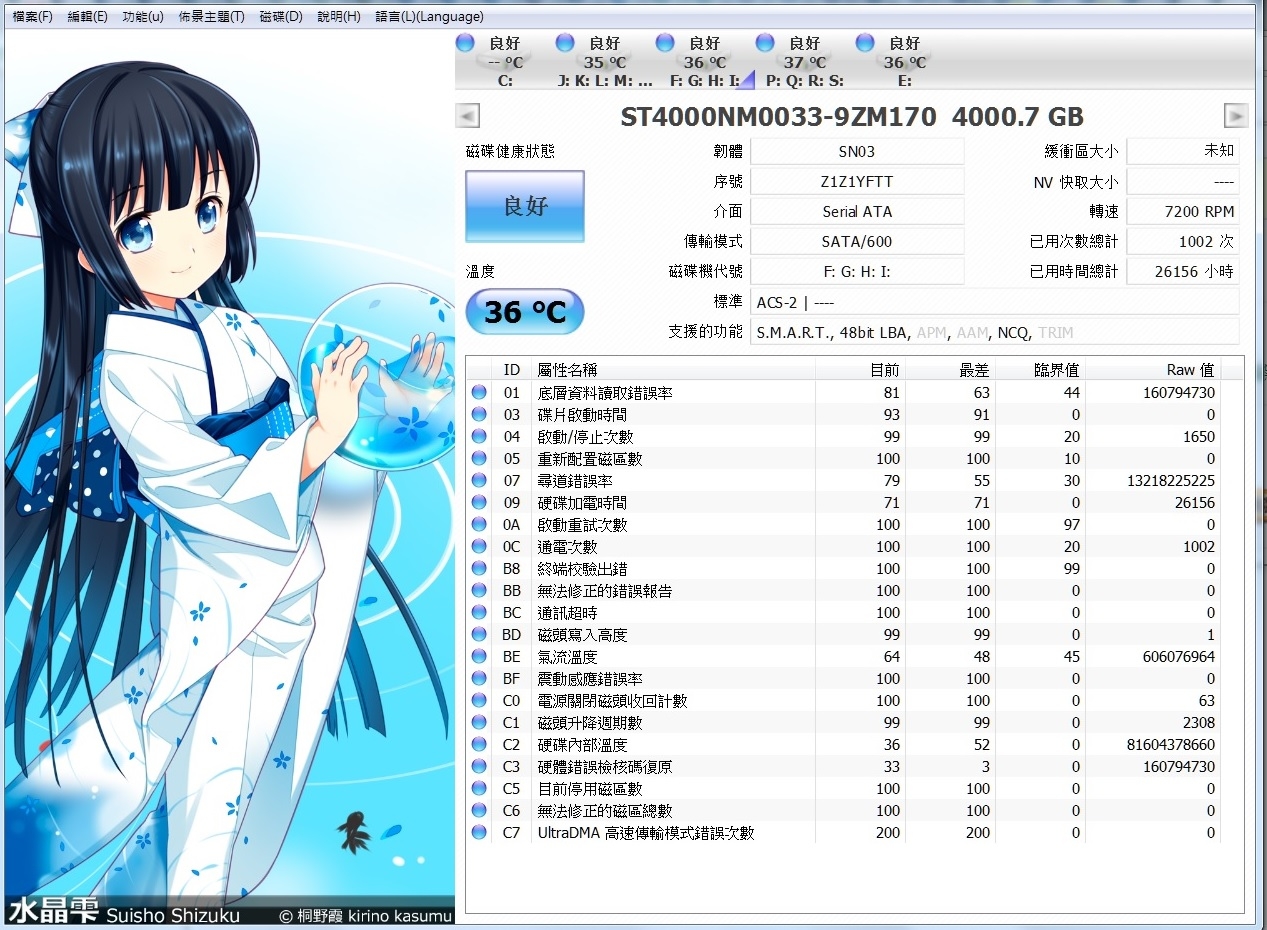Image resolution: width=1267 pixels, height=930 pixels.
Task: Click status orb for attribute BF
Action: (479, 679)
